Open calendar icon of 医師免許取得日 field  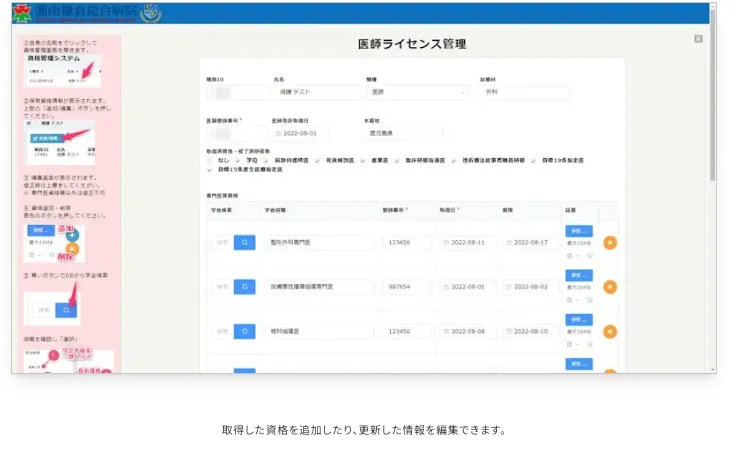278,134
